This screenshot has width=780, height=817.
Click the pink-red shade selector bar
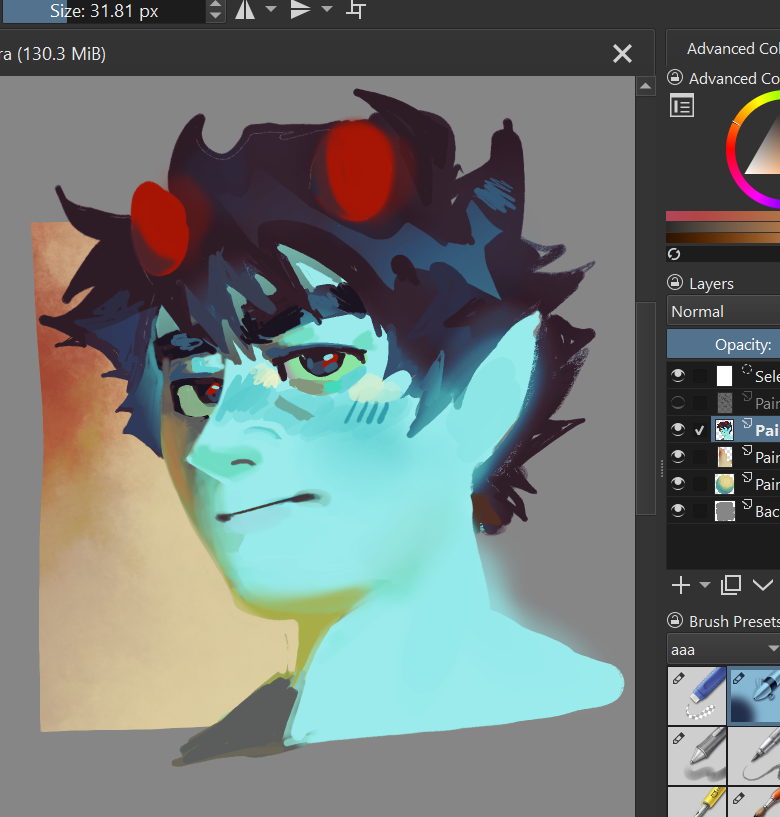click(723, 216)
